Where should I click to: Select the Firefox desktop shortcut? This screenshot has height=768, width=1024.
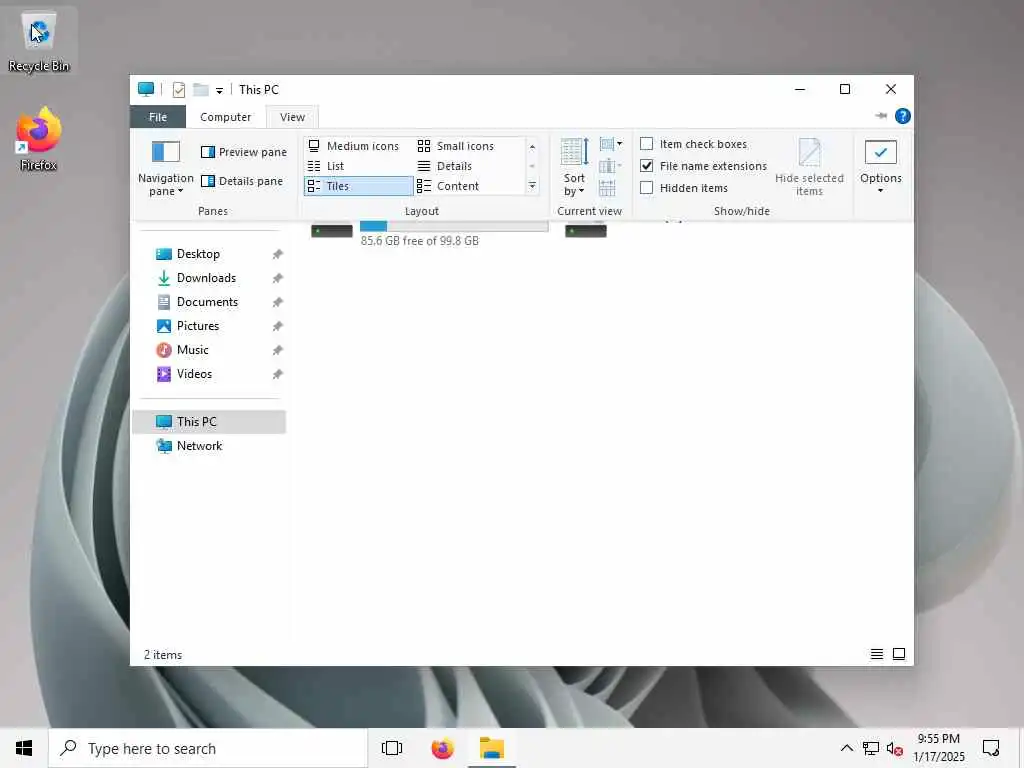coord(39,140)
